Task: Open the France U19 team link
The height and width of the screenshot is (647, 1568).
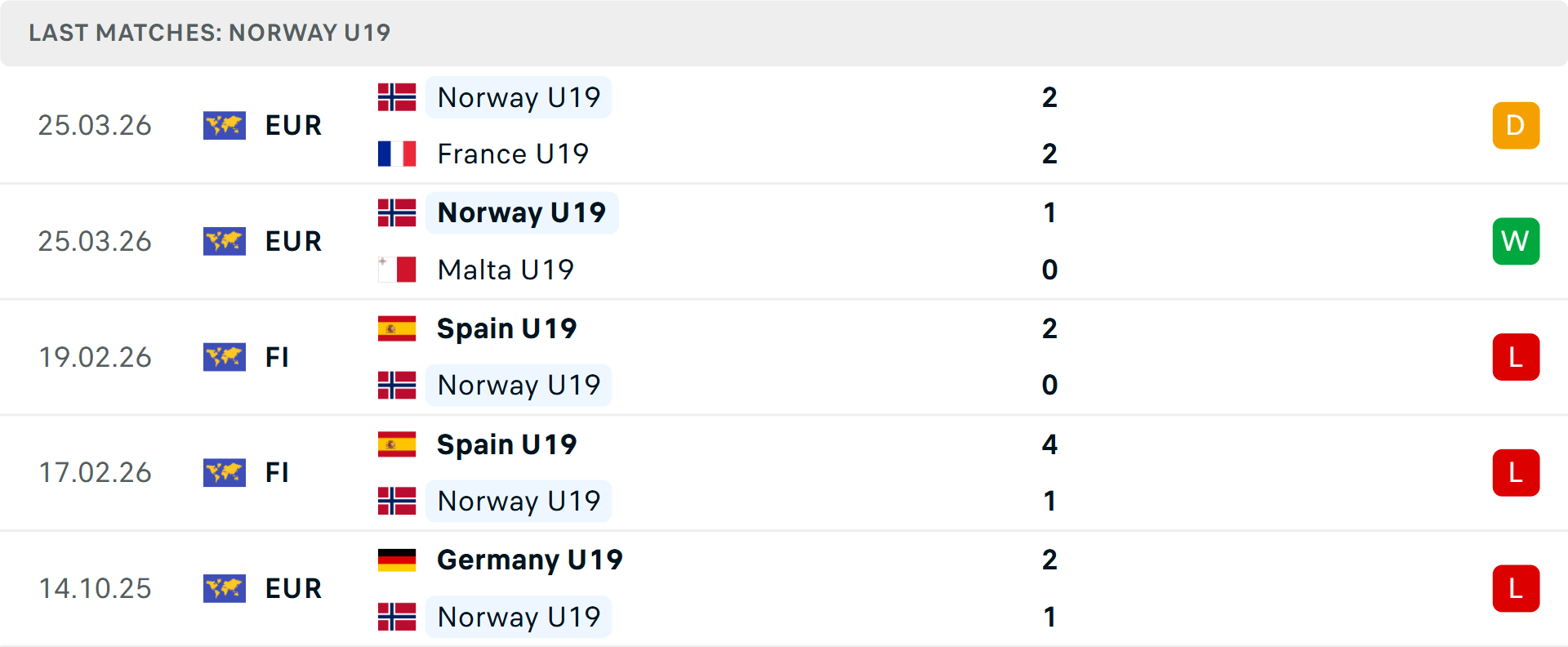Action: (512, 154)
